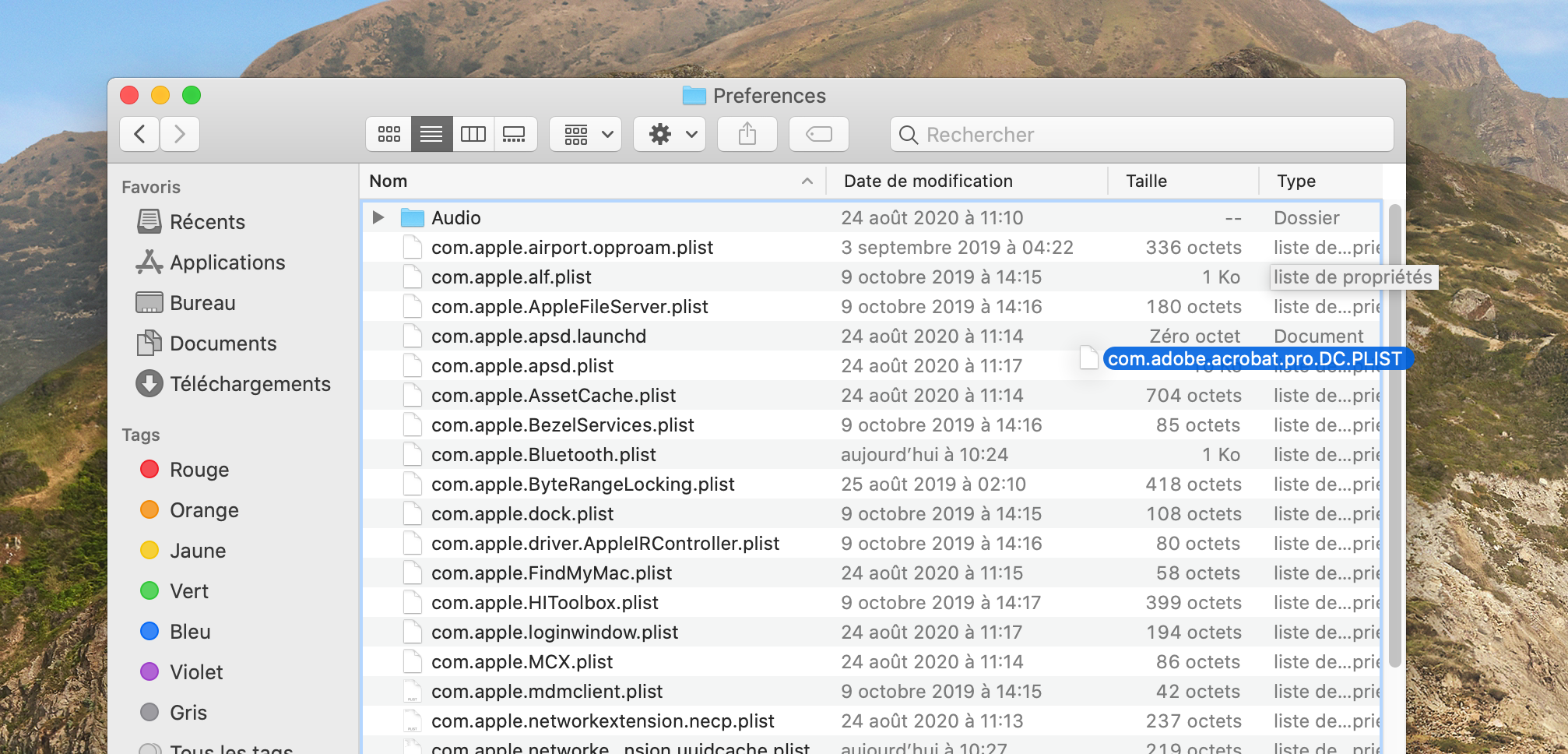
Task: Switch to column view mode
Action: [473, 134]
